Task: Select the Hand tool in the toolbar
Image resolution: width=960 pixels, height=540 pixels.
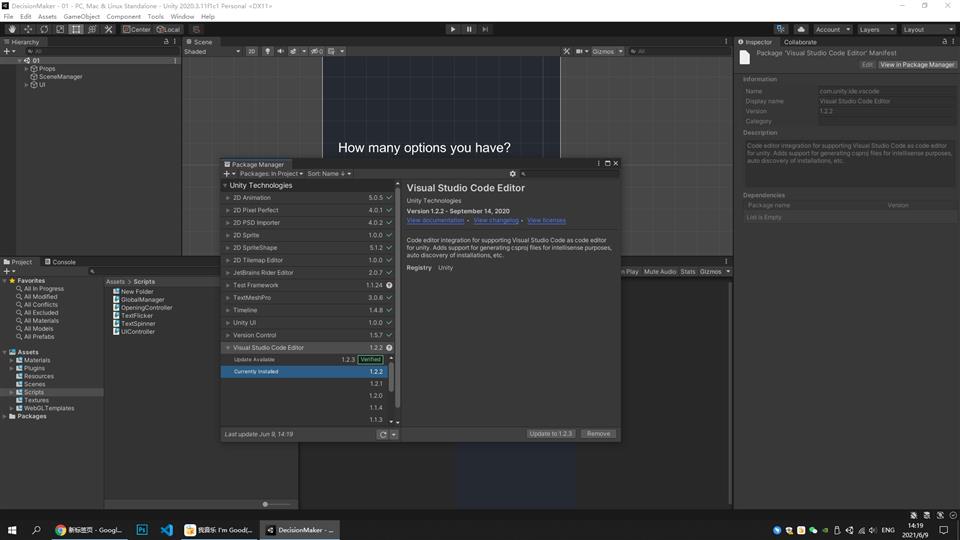Action: pyautogui.click(x=12, y=29)
